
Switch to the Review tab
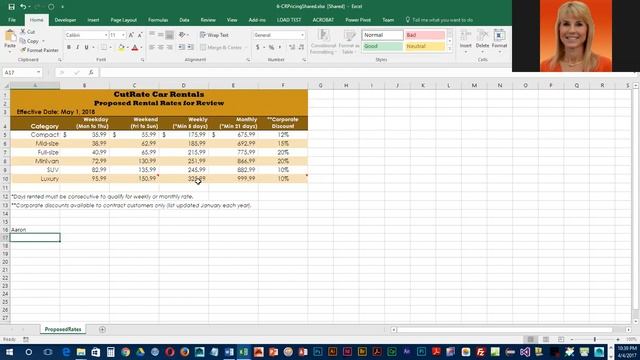click(x=208, y=20)
